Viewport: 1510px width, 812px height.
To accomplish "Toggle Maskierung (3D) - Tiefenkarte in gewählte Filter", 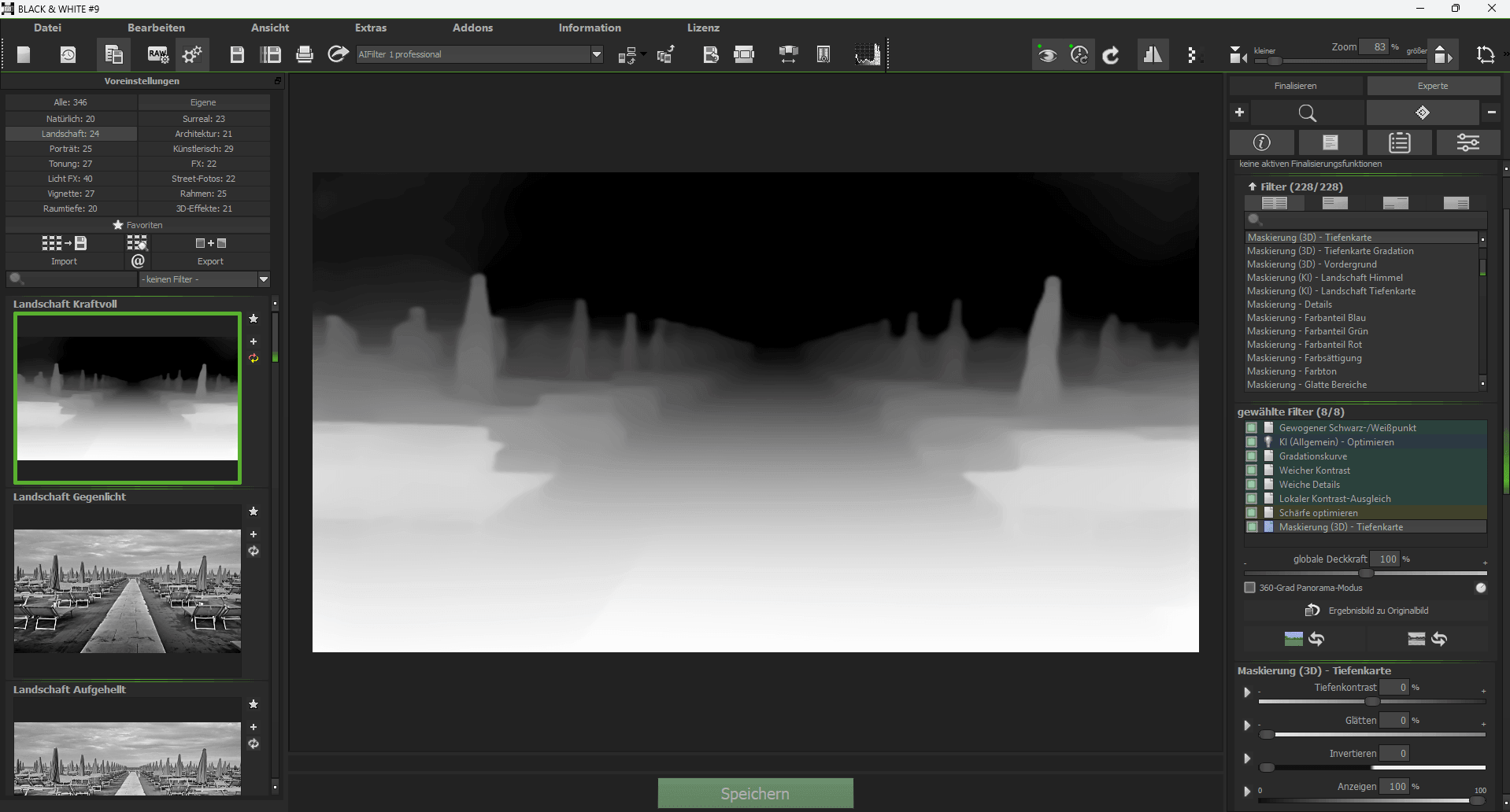I will tap(1251, 527).
